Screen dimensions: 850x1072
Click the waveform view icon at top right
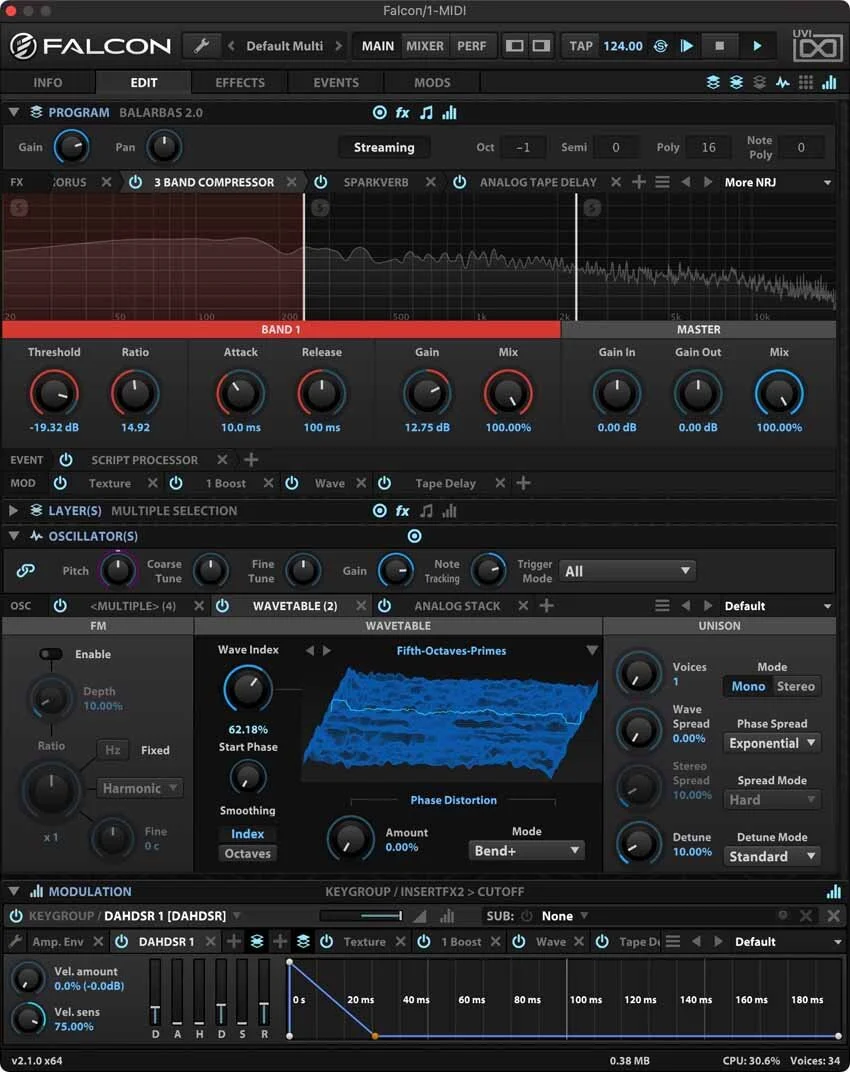click(782, 83)
